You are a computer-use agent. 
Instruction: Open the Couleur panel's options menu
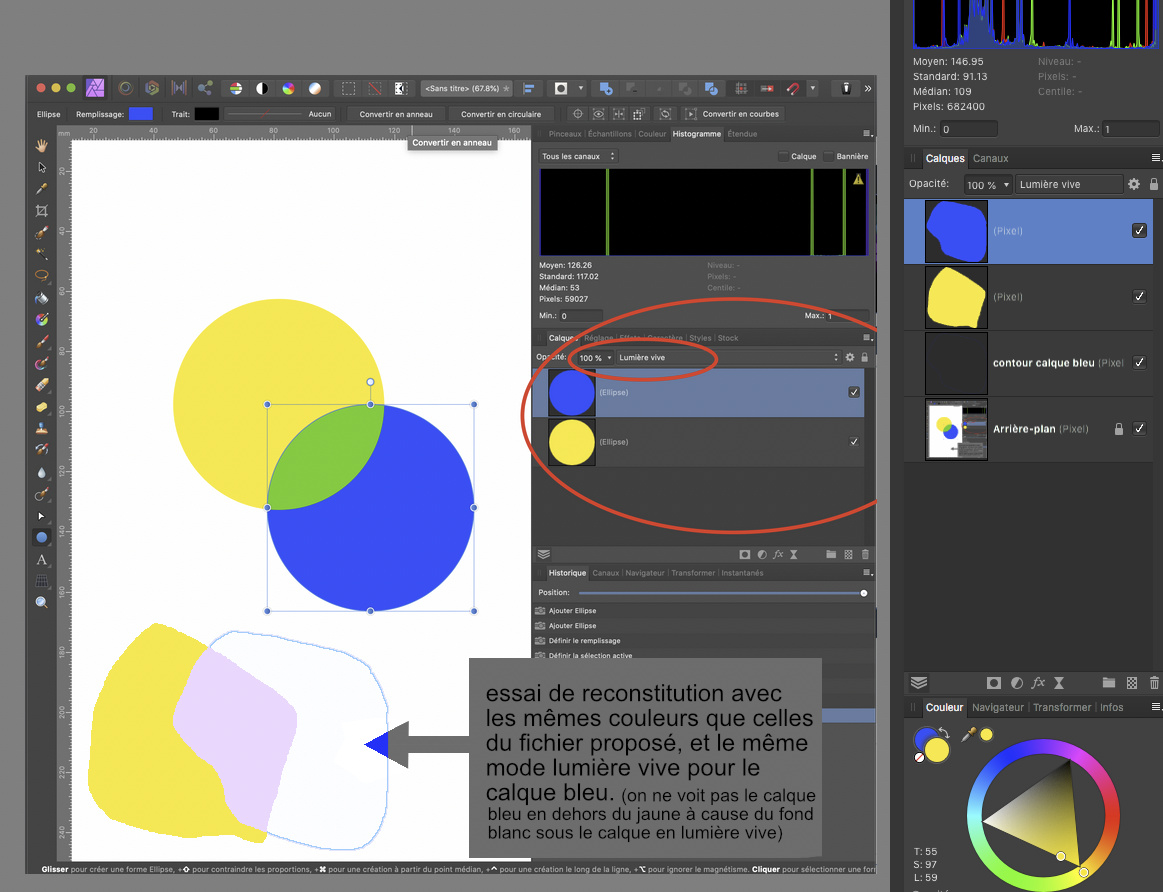pos(1156,707)
